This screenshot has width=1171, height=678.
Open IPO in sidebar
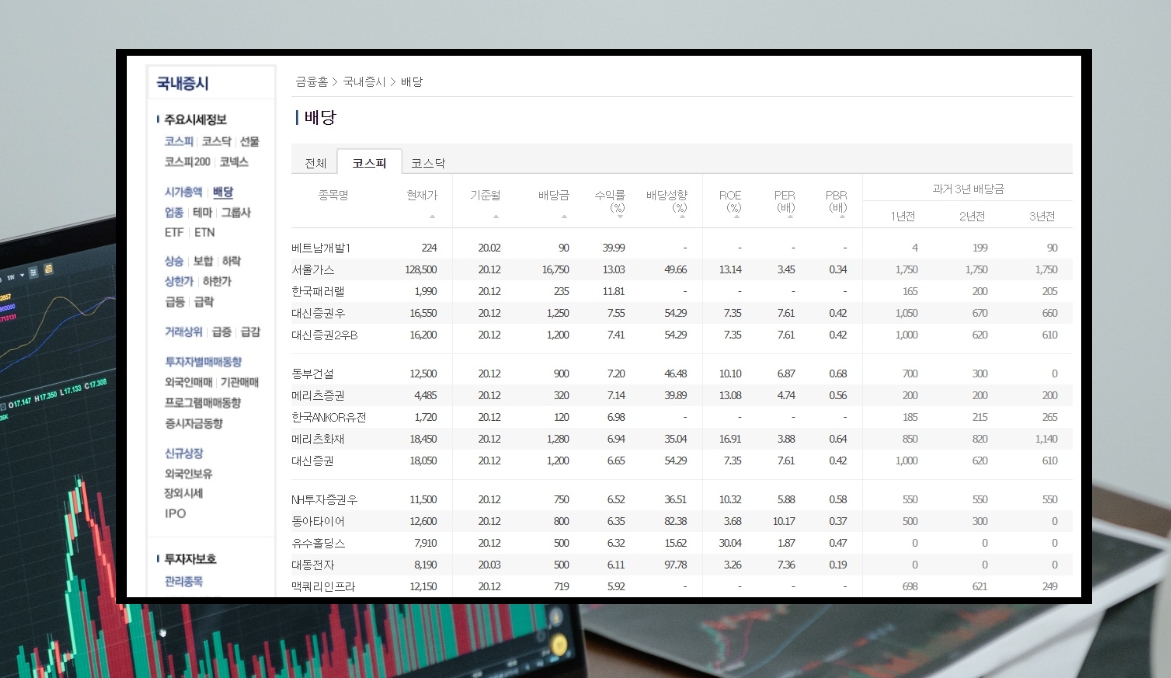click(x=176, y=513)
